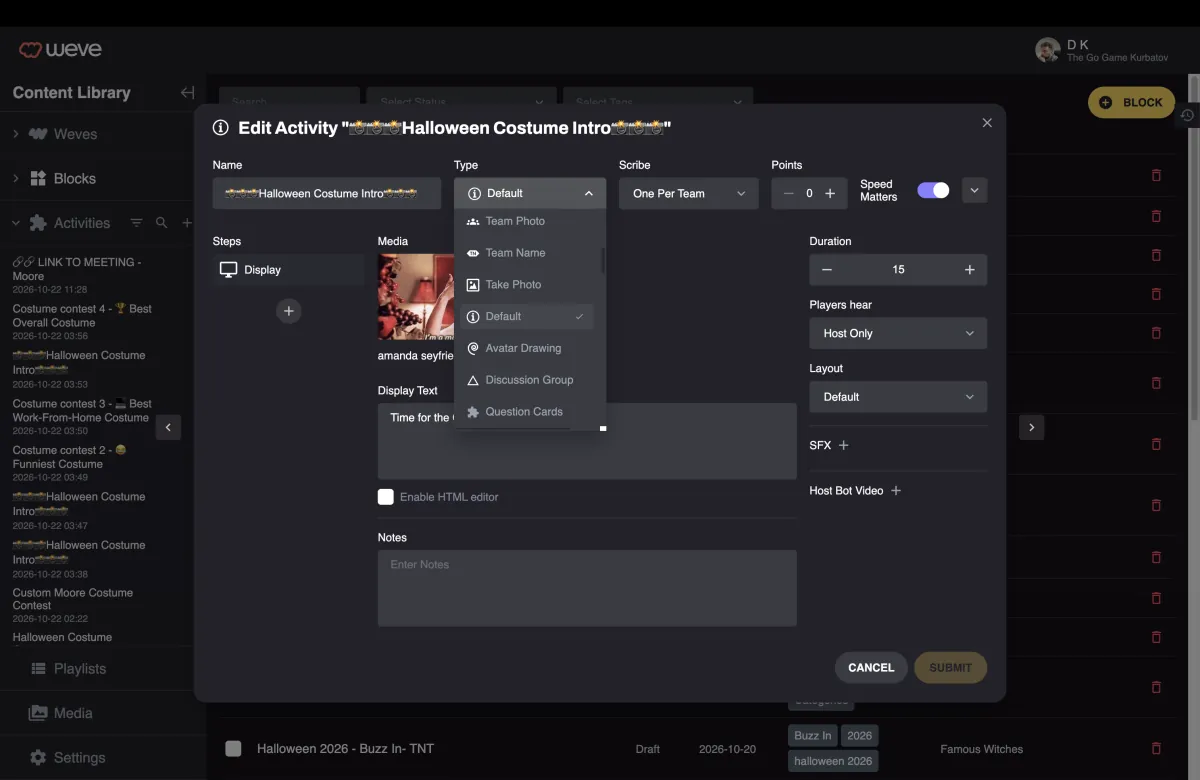This screenshot has width=1200, height=780.
Task: Click the Display step monitor icon
Action: (x=228, y=270)
